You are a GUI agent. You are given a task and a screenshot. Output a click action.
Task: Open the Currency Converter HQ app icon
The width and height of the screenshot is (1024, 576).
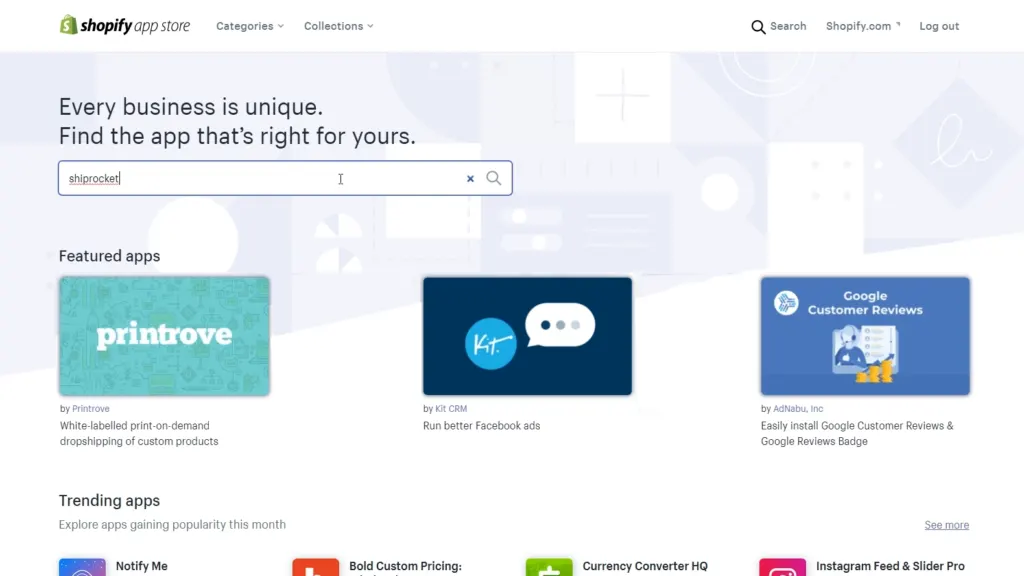click(x=549, y=567)
